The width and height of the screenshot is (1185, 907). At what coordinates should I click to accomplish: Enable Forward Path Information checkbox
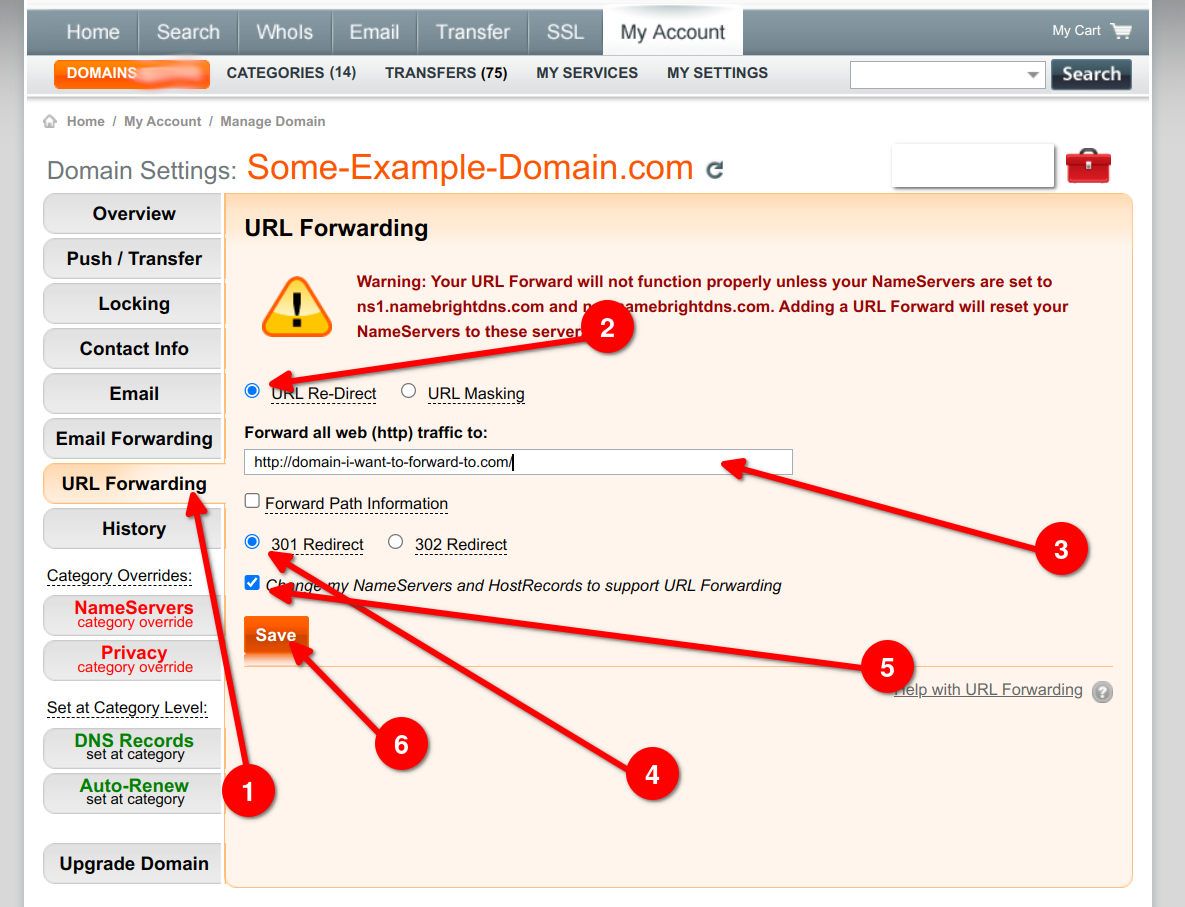click(252, 501)
